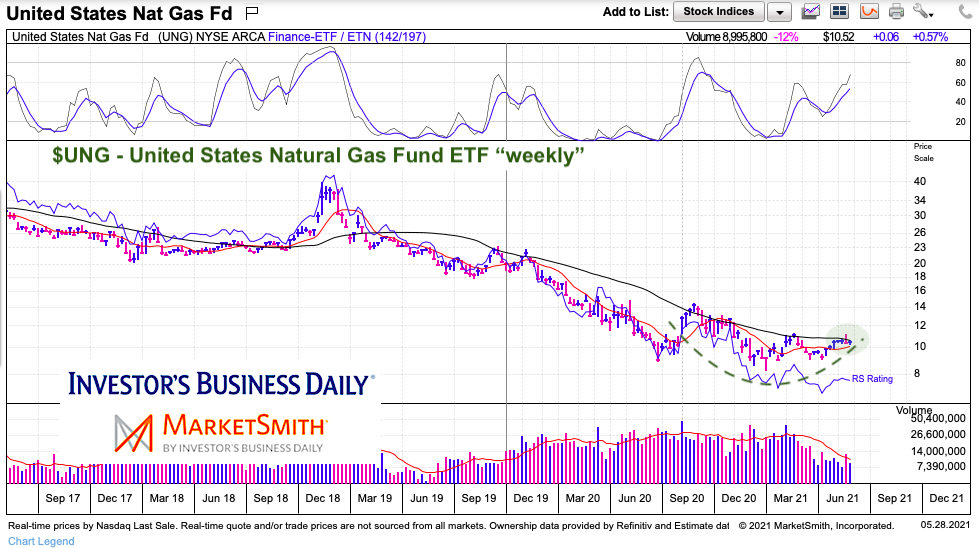Select the Mar 21 date axis label
The height and width of the screenshot is (548, 979).
pyautogui.click(x=790, y=498)
